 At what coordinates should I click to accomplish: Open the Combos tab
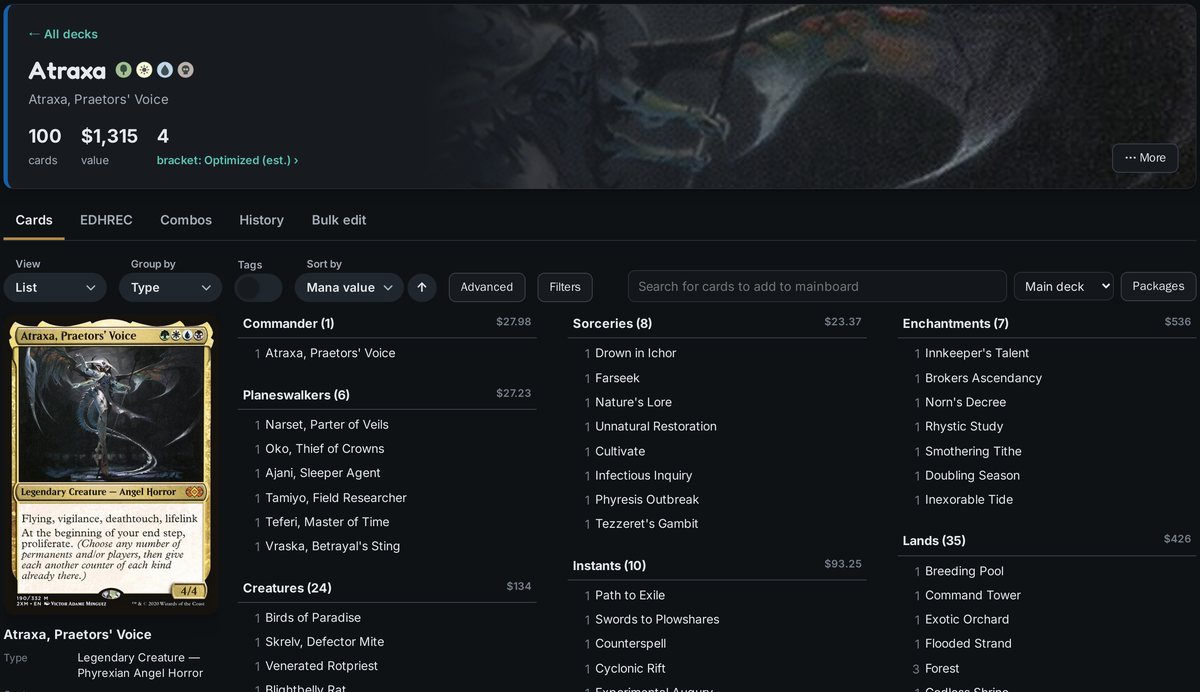pyautogui.click(x=186, y=220)
